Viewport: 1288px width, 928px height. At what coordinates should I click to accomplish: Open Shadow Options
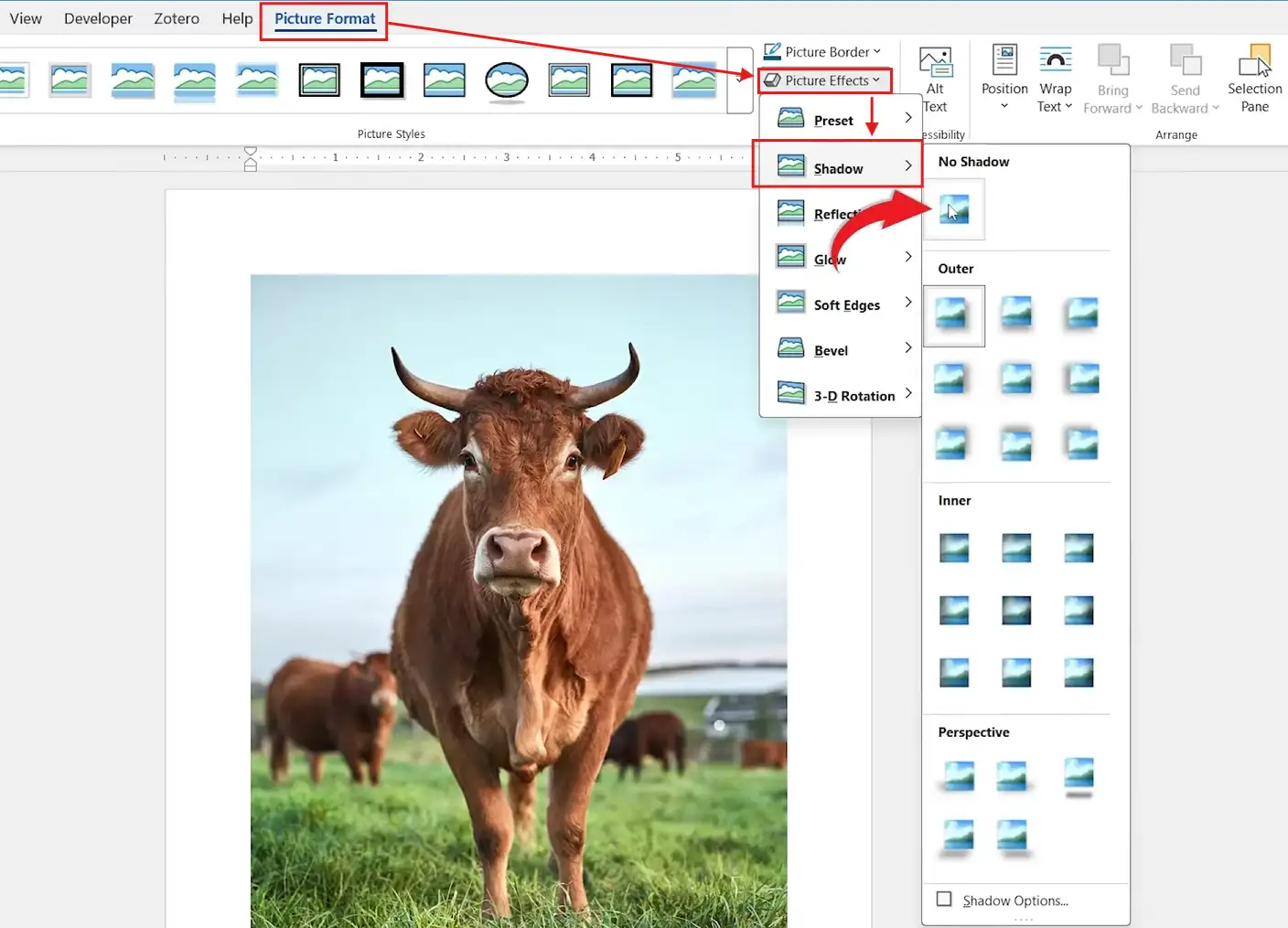pyautogui.click(x=1015, y=901)
